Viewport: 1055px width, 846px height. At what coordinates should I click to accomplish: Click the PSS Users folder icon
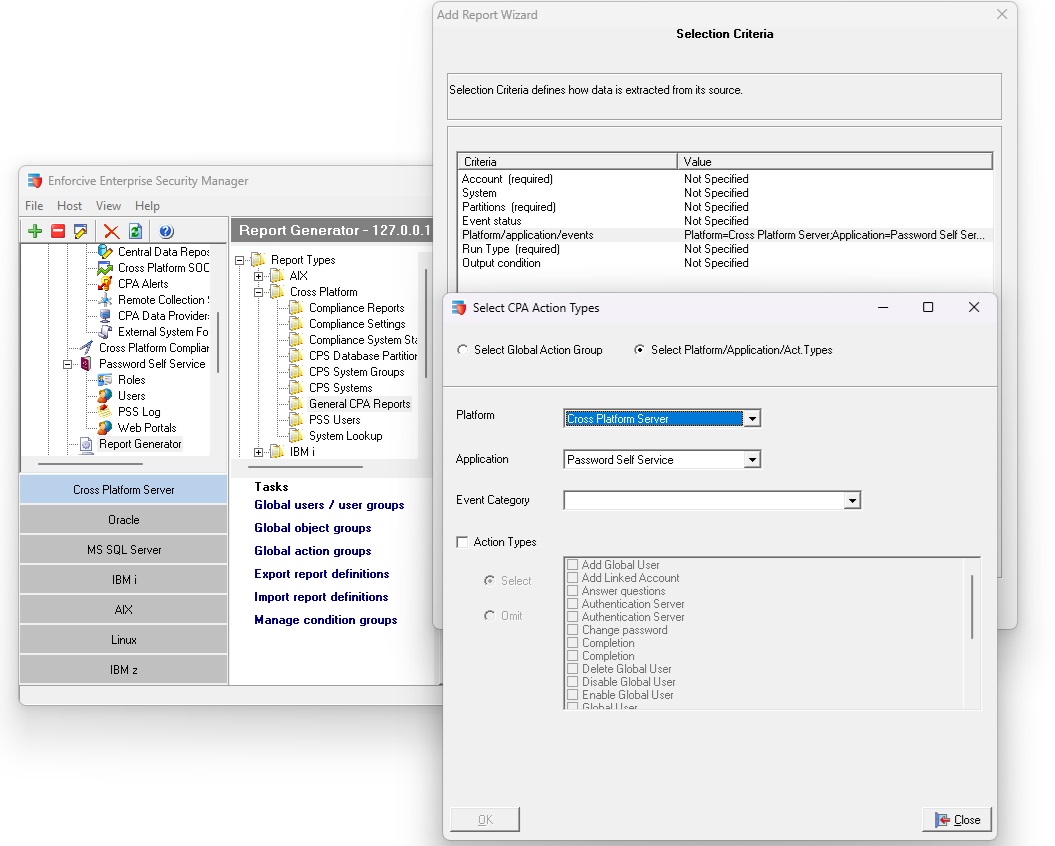click(x=296, y=420)
